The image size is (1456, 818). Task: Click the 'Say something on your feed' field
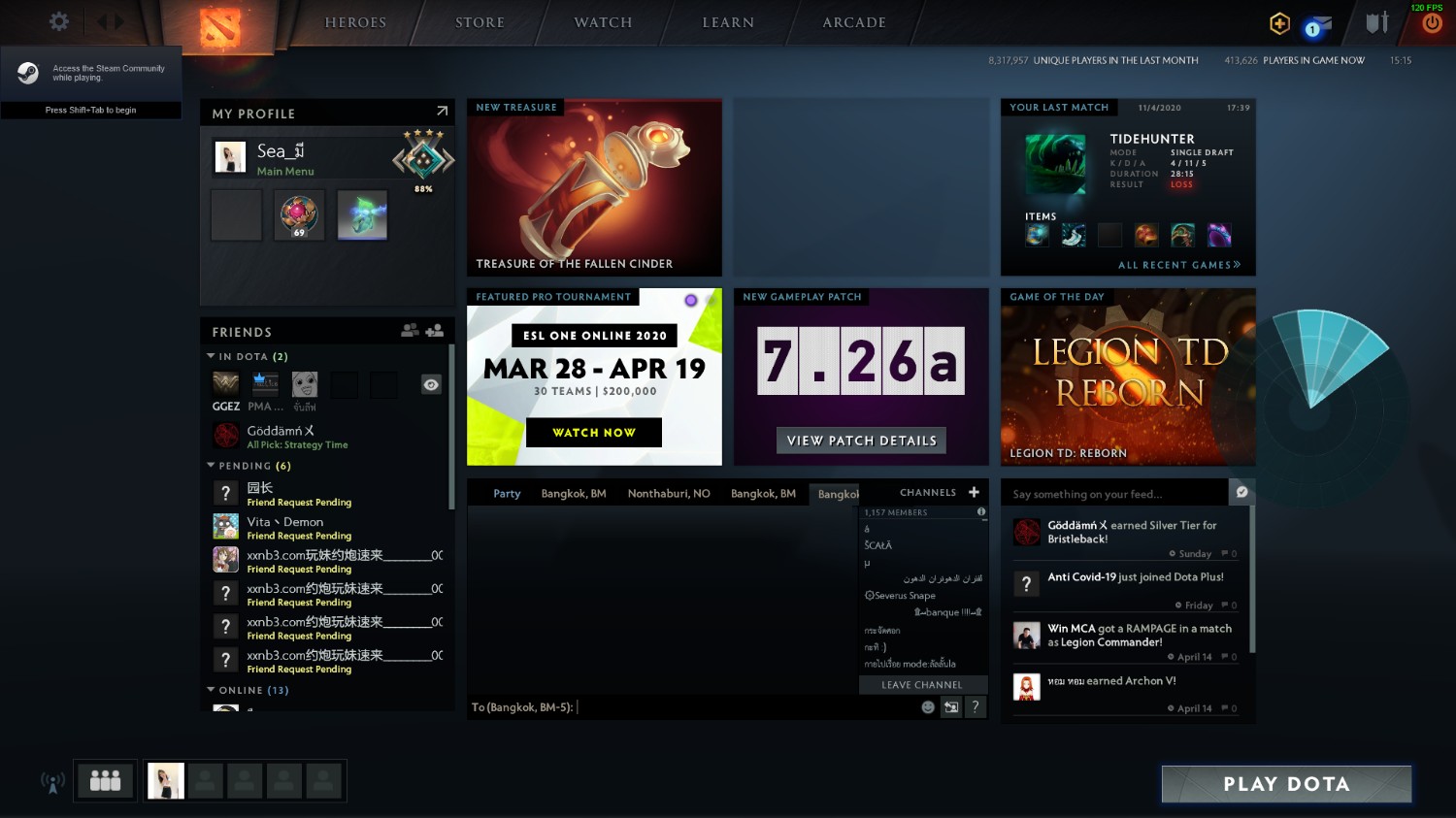tap(1116, 494)
